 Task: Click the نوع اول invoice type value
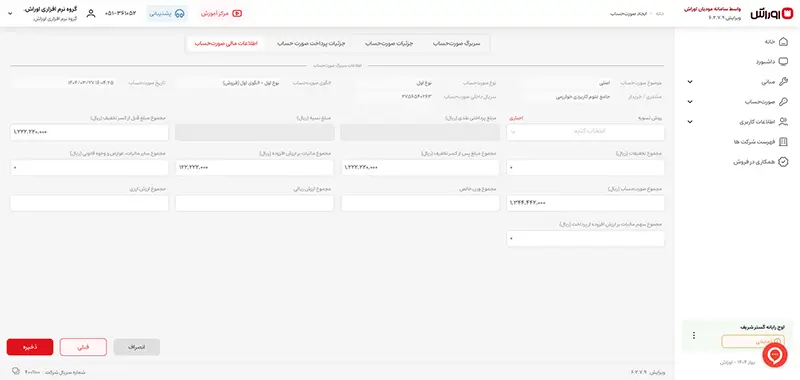pos(423,83)
